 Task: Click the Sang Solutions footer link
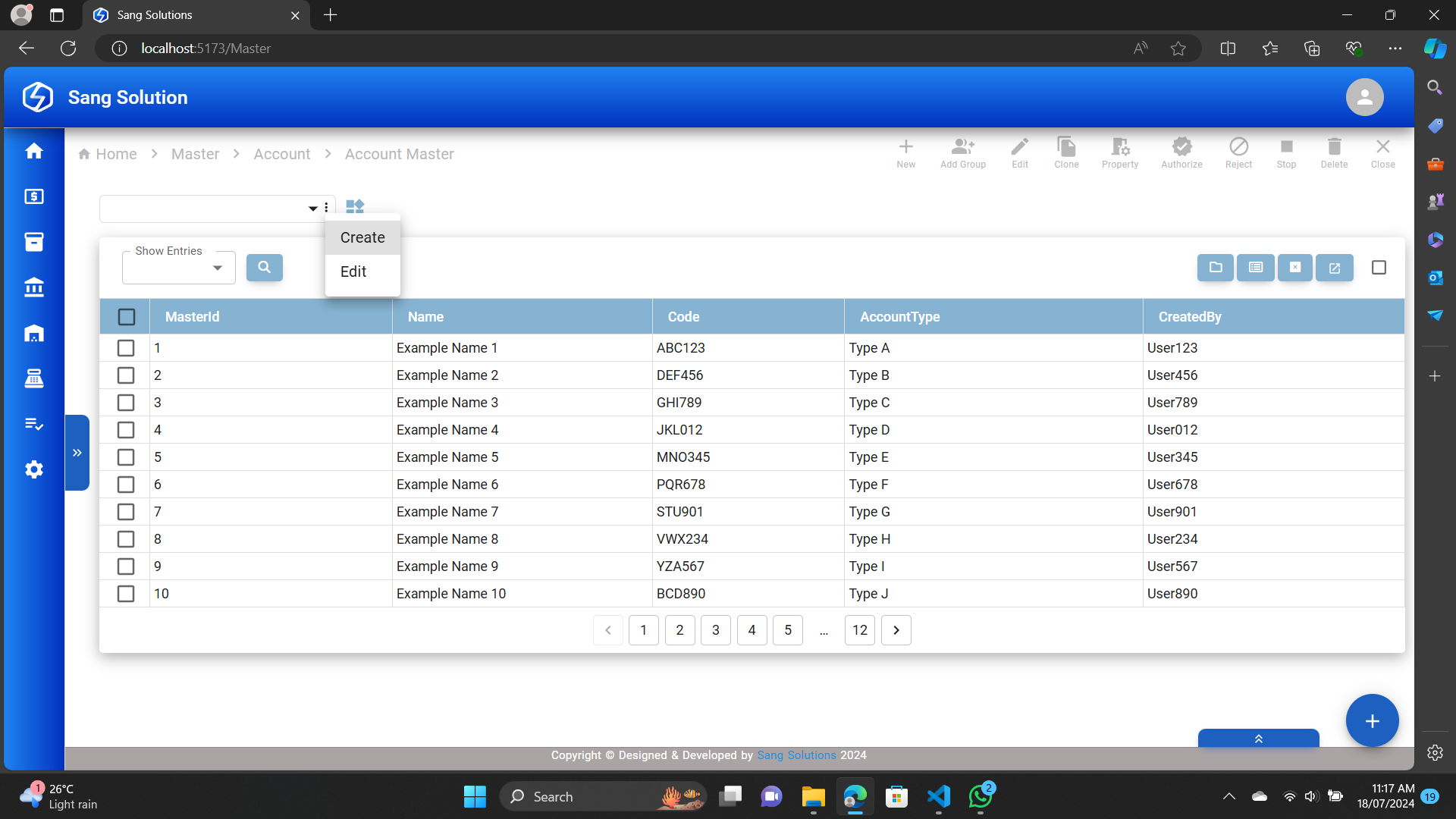pyautogui.click(x=796, y=755)
